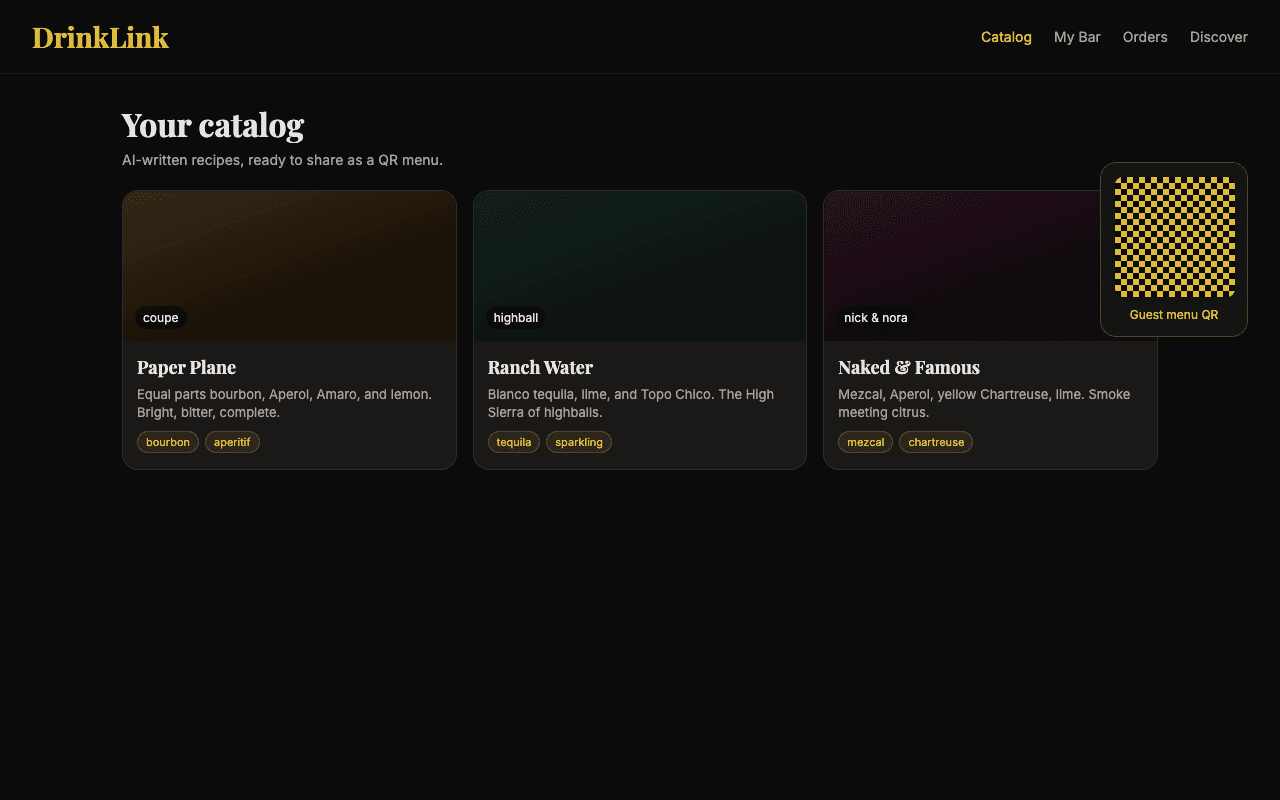
Task: Click the highball glass badge
Action: tap(516, 318)
